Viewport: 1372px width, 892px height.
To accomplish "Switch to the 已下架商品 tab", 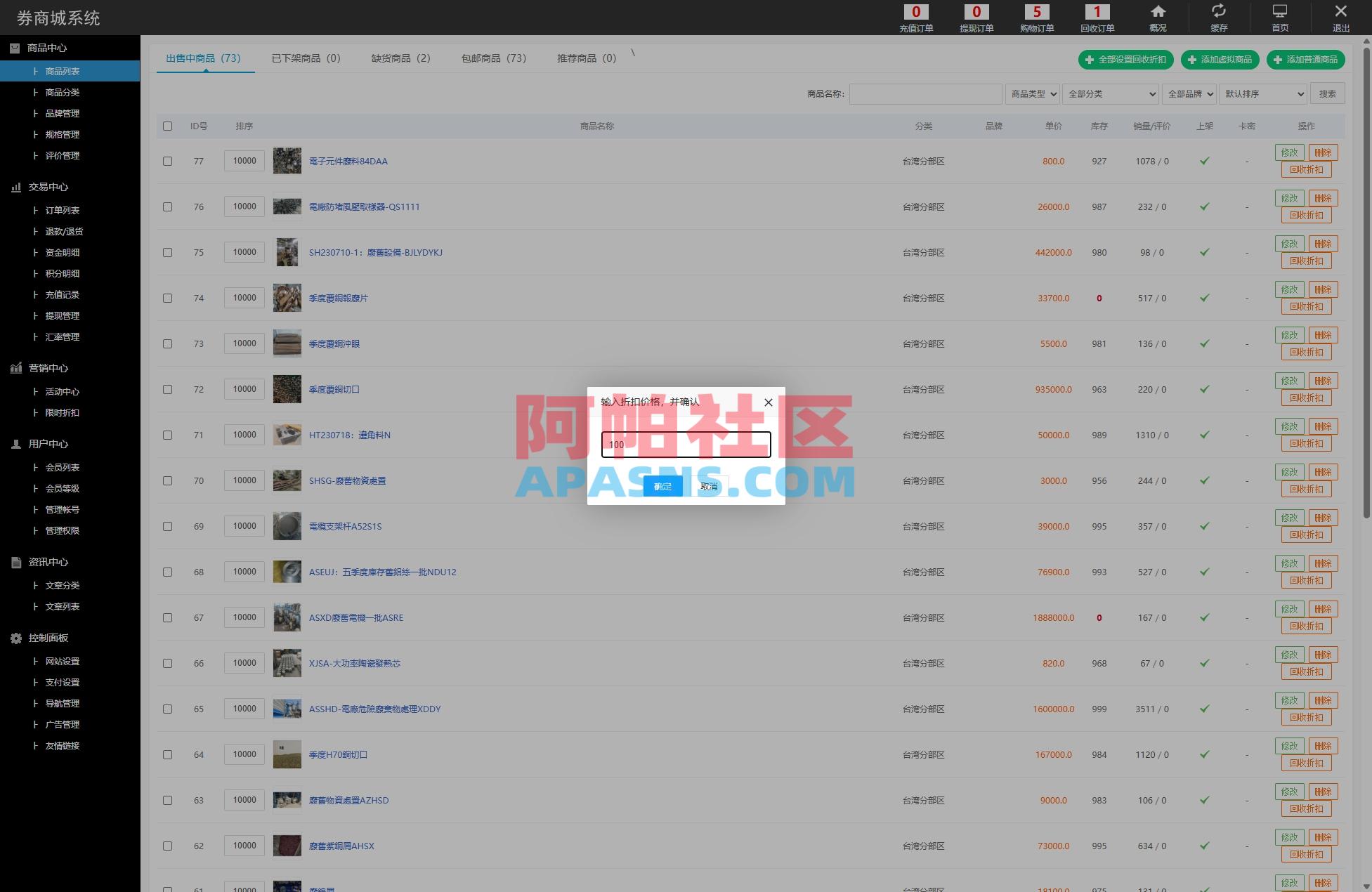I will click(x=305, y=58).
